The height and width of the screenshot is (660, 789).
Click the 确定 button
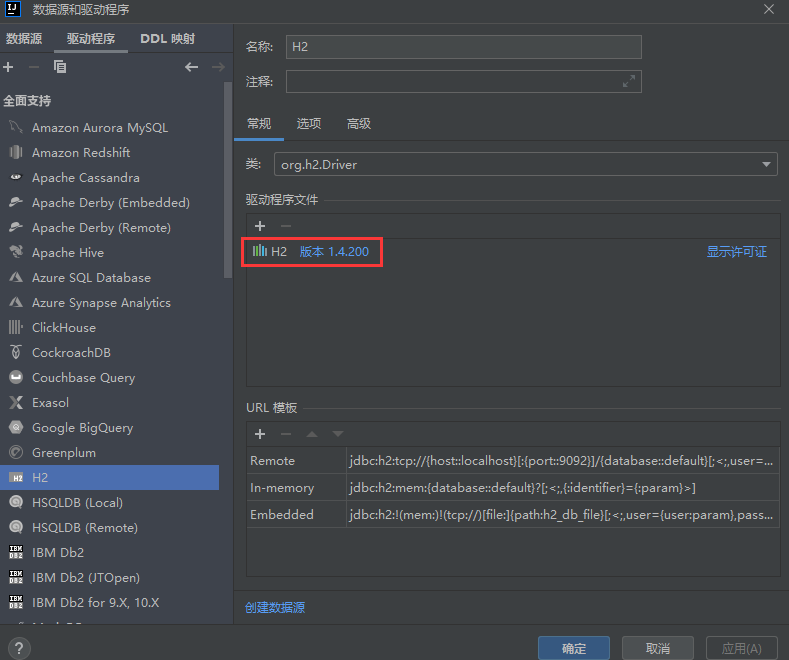pos(574,648)
